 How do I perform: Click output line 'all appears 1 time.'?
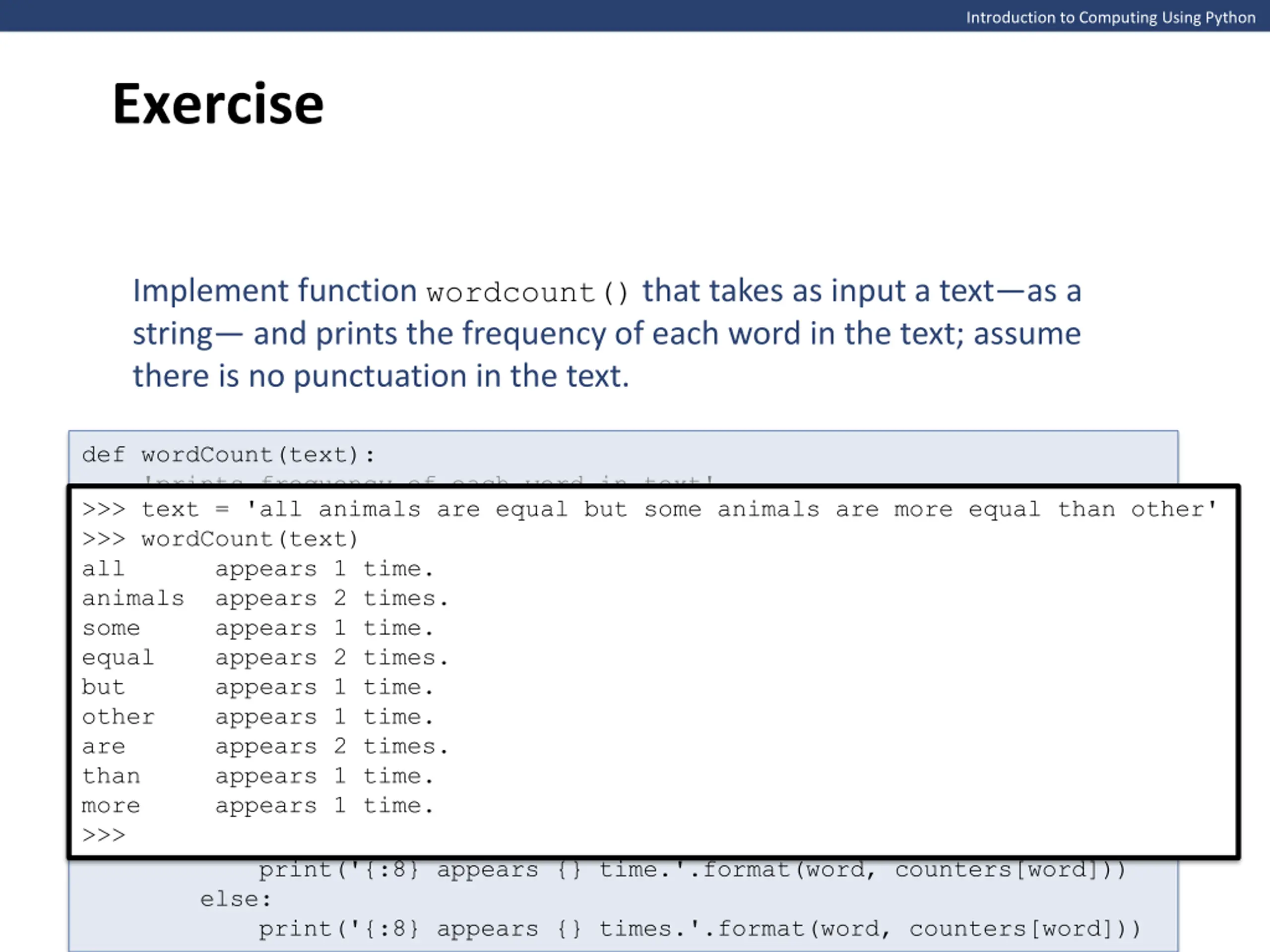(257, 569)
